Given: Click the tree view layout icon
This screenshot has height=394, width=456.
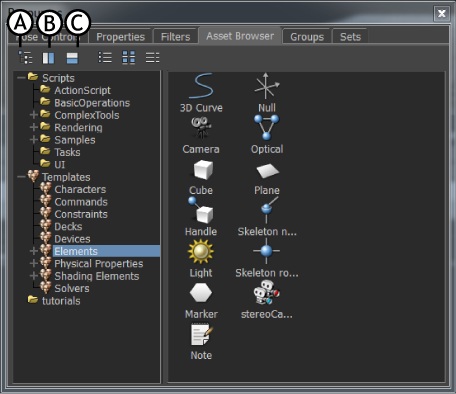Looking at the screenshot, I should pos(25,58).
